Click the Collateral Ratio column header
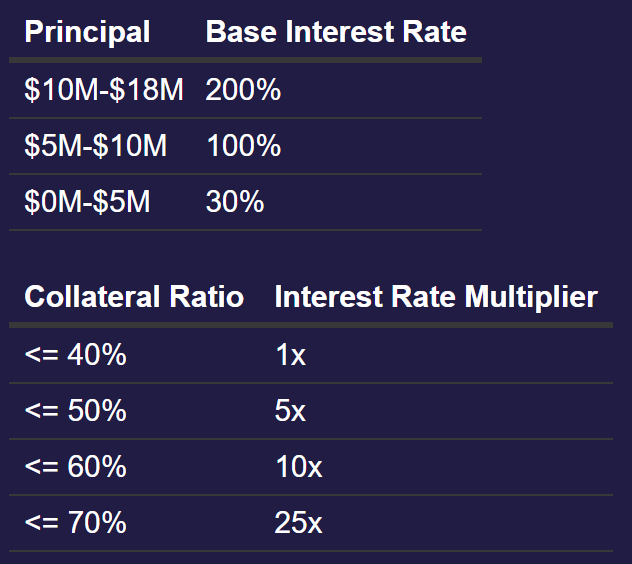Viewport: 632px width, 564px height. point(134,297)
